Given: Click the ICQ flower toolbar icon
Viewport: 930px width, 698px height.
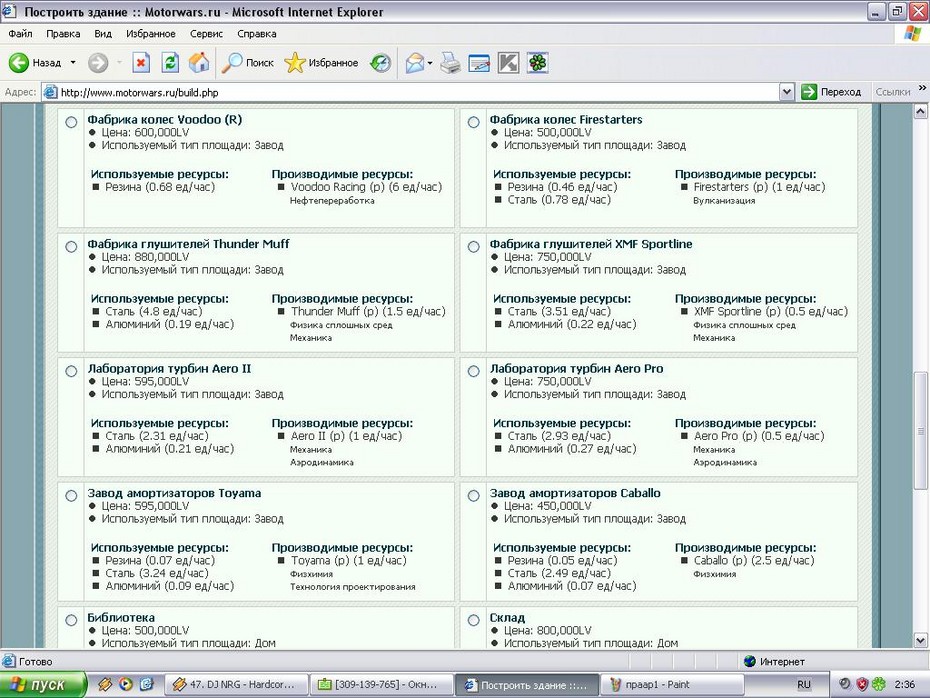Looking at the screenshot, I should (538, 62).
